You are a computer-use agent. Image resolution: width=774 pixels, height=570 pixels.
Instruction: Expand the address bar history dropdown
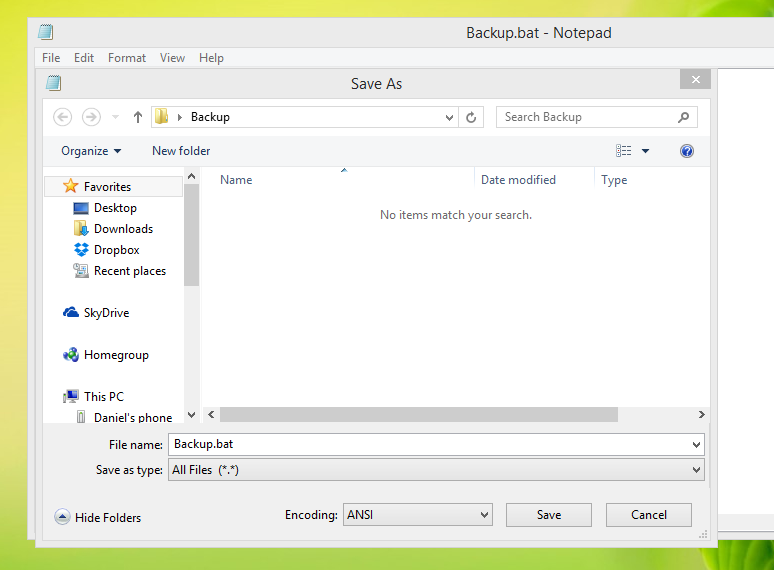(x=450, y=117)
